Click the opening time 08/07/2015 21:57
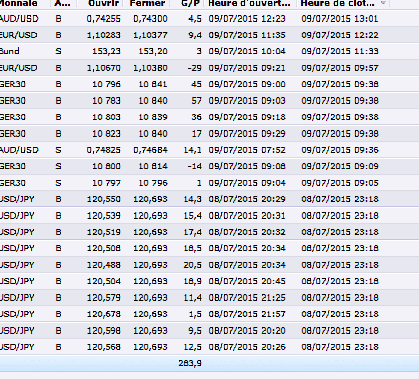The image size is (419, 379). pyautogui.click(x=247, y=314)
